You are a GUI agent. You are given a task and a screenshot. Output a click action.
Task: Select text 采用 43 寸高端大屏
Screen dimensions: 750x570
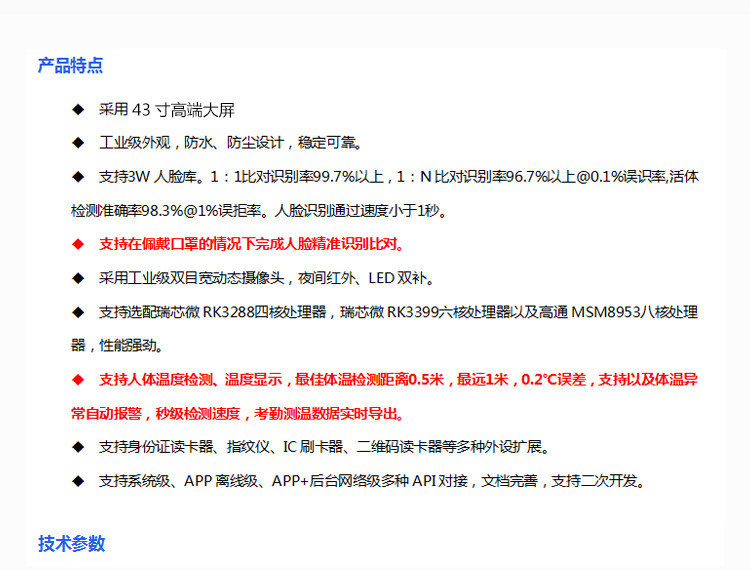(x=166, y=110)
